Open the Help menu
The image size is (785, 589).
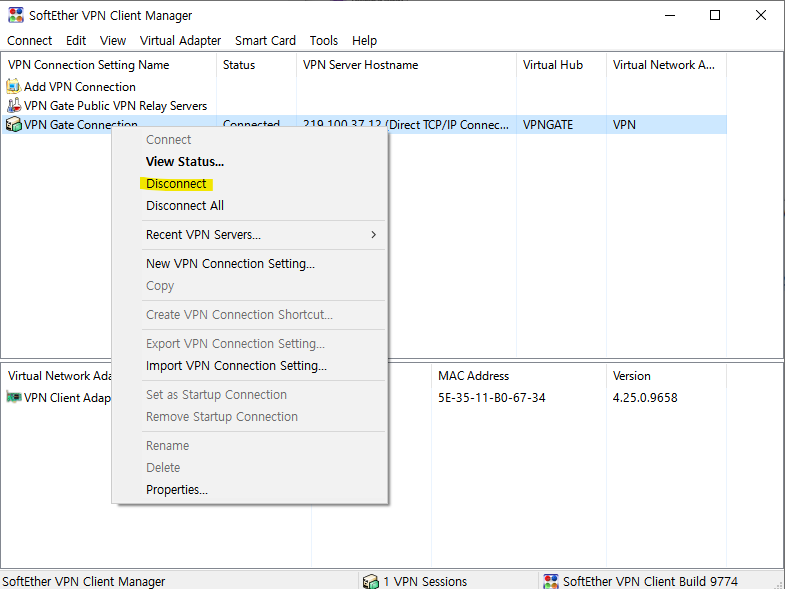point(364,41)
